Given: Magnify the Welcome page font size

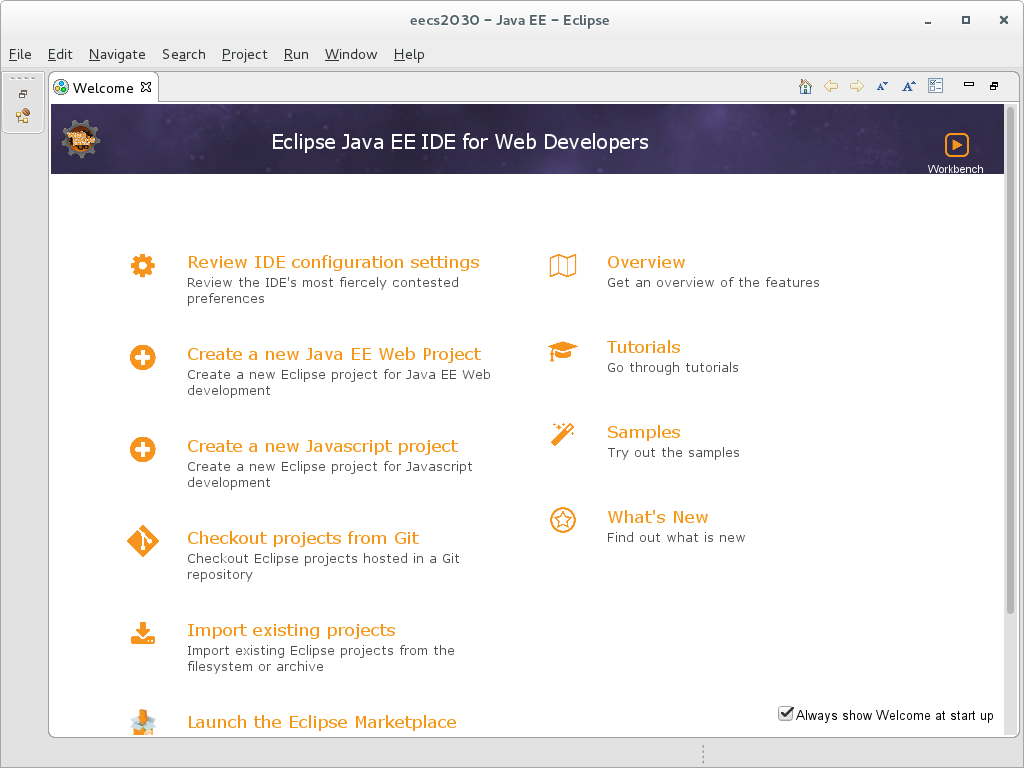Looking at the screenshot, I should [x=909, y=86].
